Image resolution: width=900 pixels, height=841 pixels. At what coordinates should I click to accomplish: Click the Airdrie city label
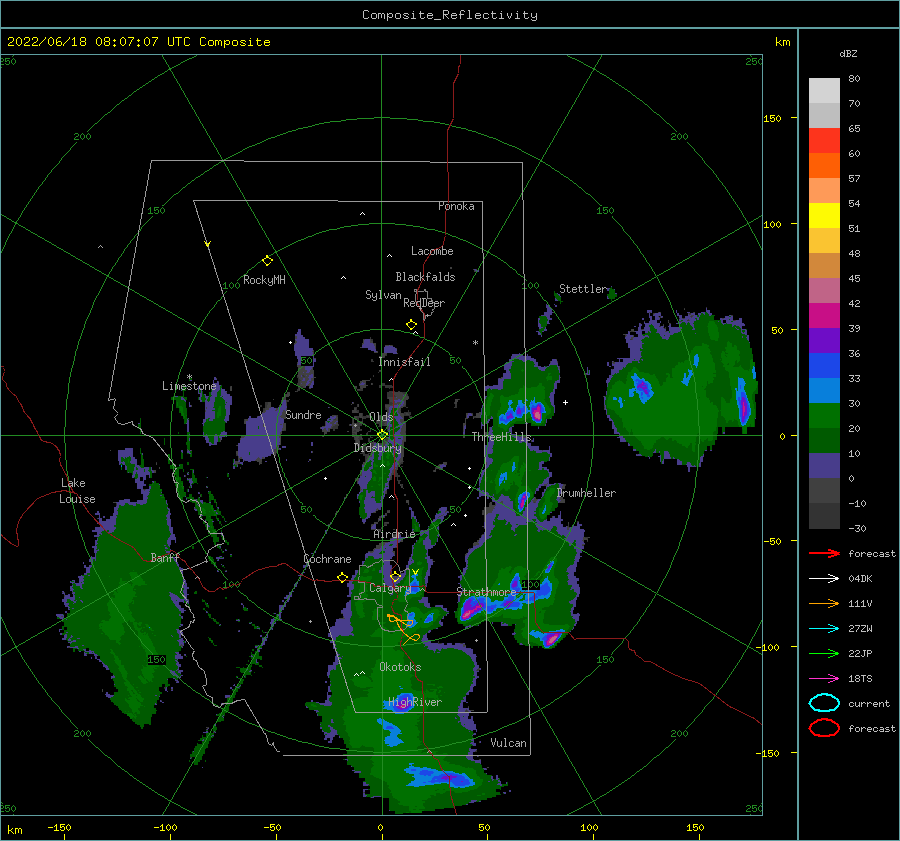coord(394,534)
